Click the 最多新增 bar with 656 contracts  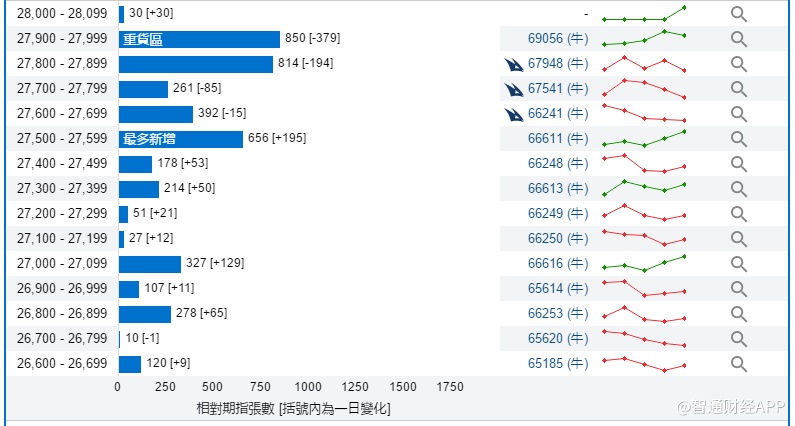point(181,139)
